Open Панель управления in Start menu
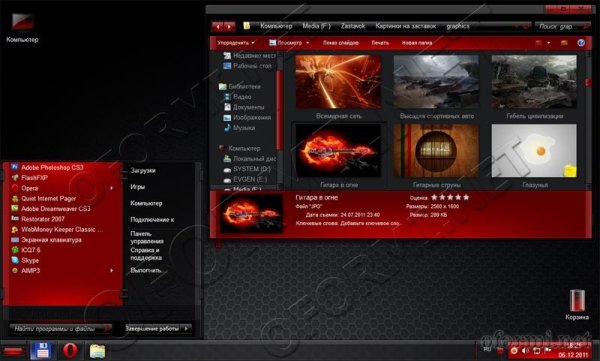 click(147, 237)
